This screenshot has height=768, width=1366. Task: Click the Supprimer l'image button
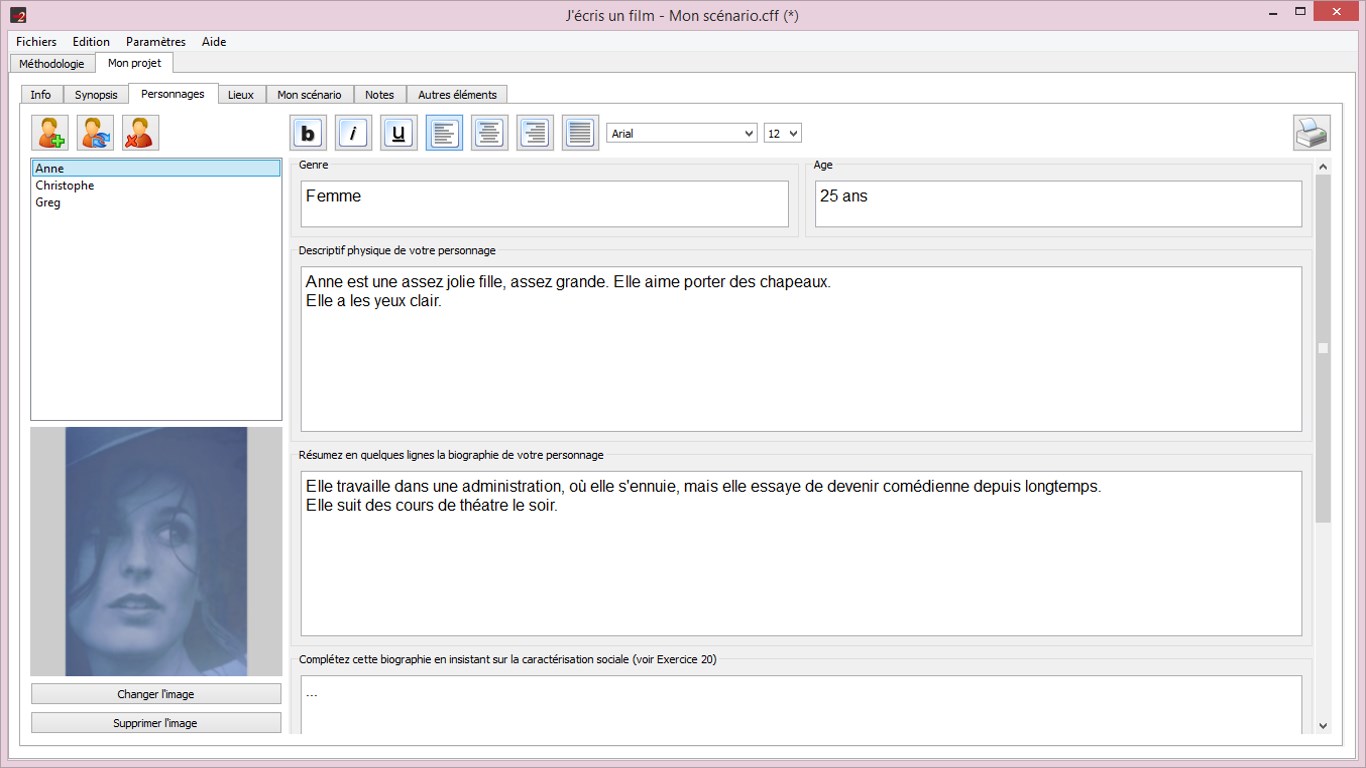(156, 723)
